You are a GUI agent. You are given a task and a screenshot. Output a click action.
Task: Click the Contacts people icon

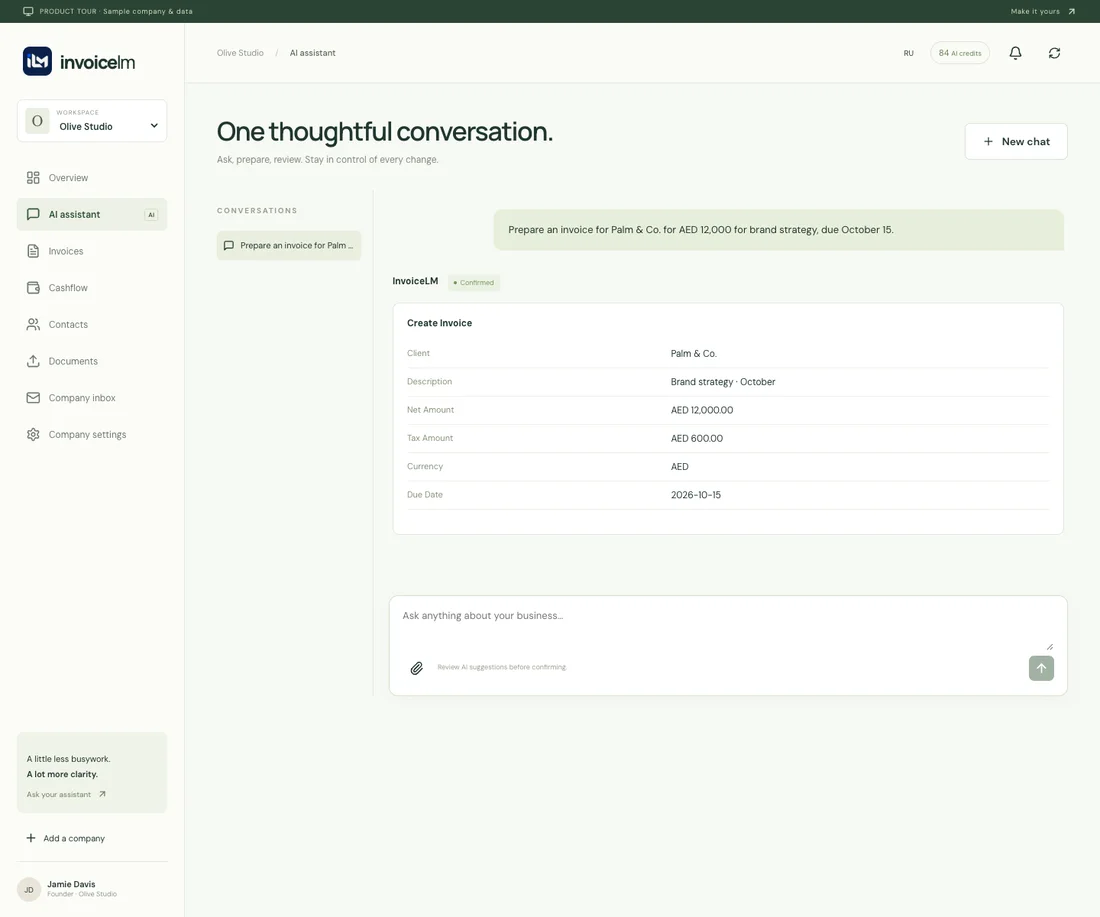point(33,324)
